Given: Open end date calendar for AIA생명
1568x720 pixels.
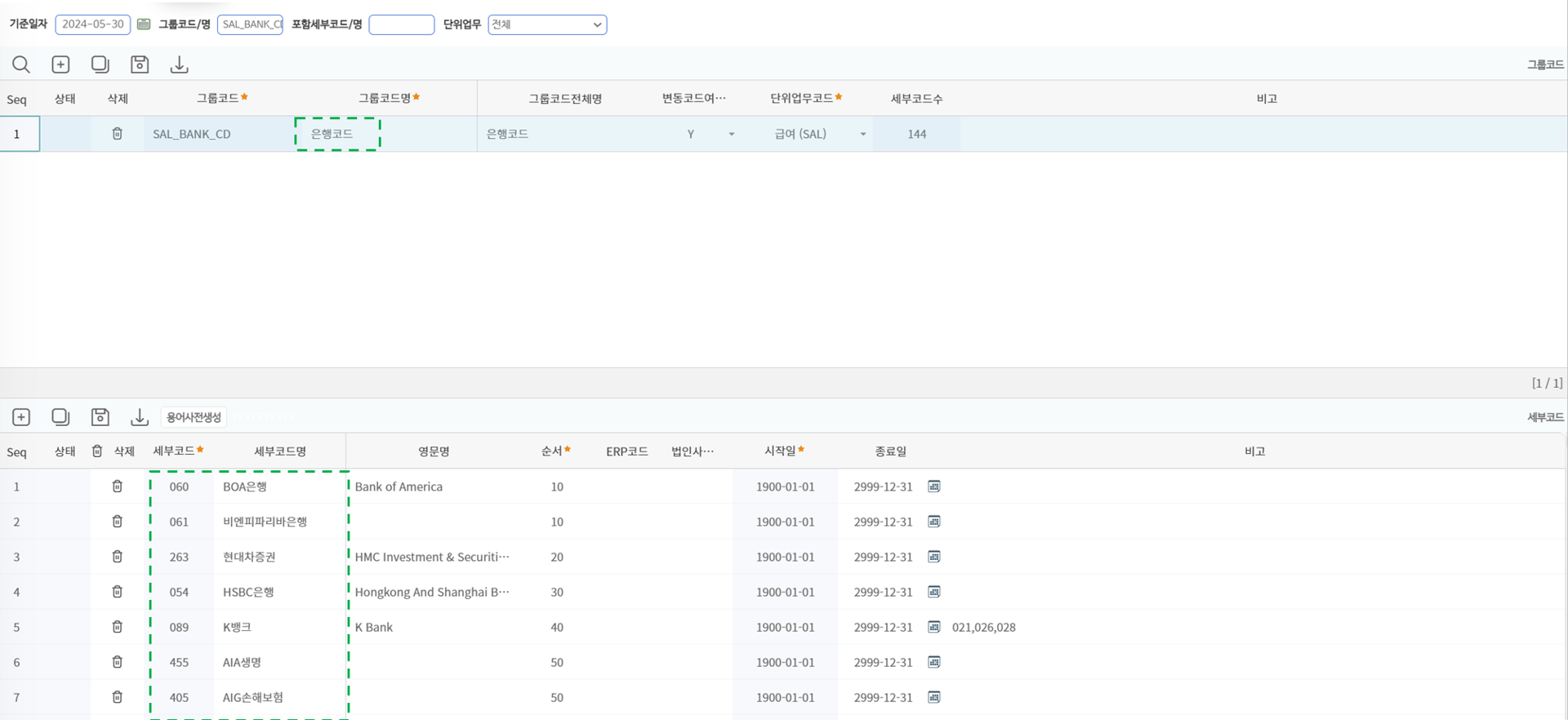Looking at the screenshot, I should point(934,662).
